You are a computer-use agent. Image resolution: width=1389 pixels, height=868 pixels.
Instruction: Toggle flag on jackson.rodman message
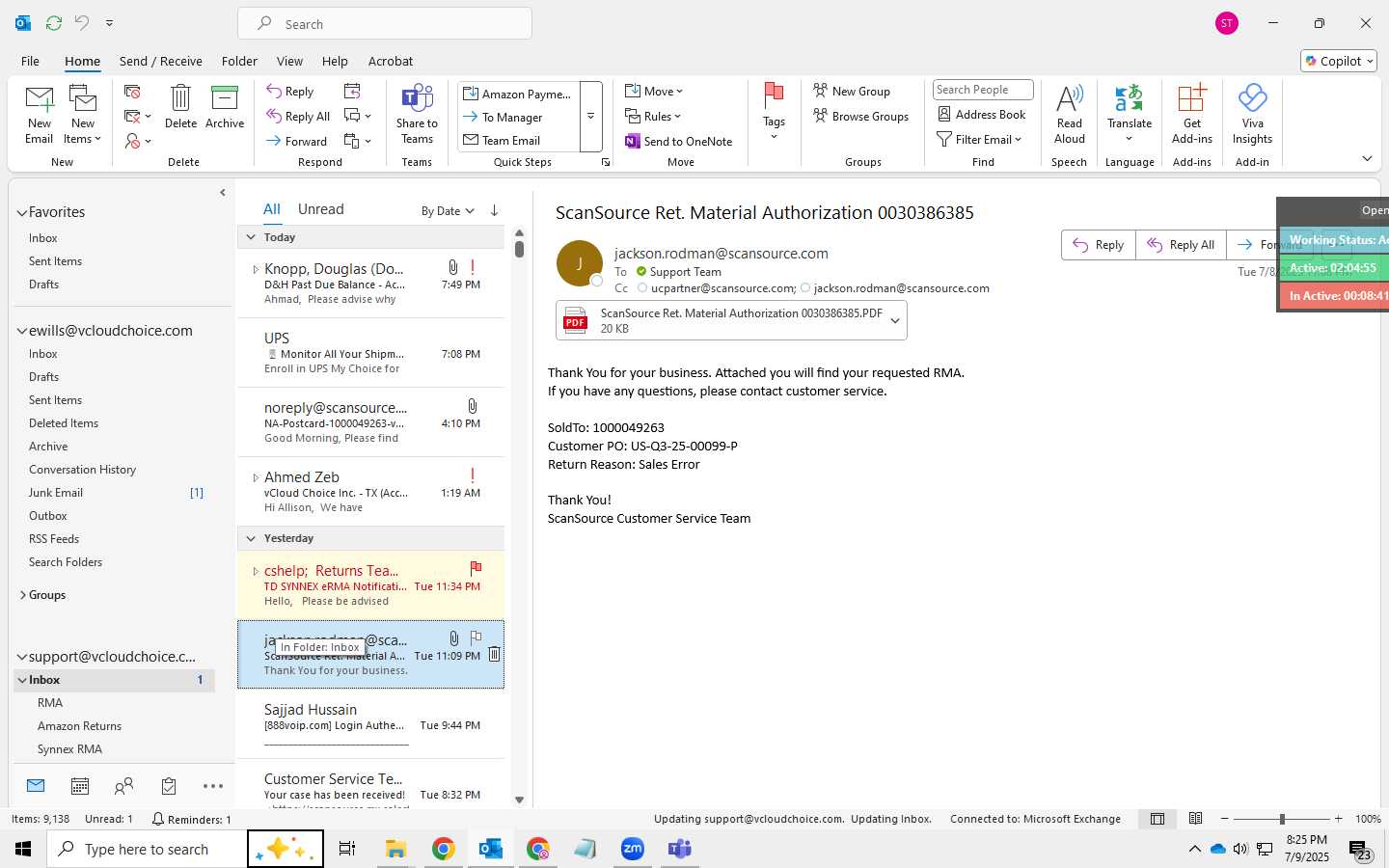(476, 637)
